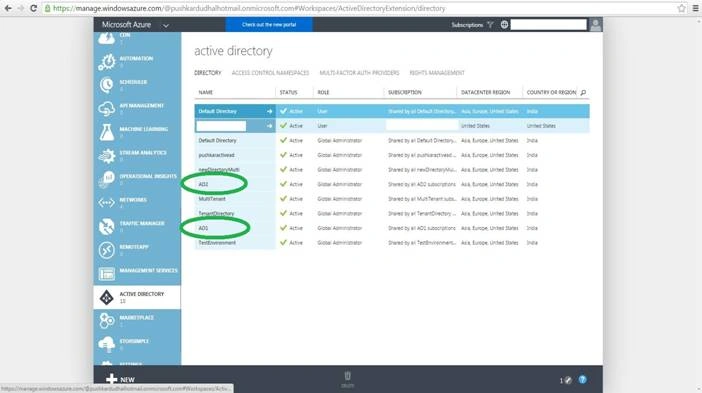Sort by the Role column header

click(x=323, y=92)
